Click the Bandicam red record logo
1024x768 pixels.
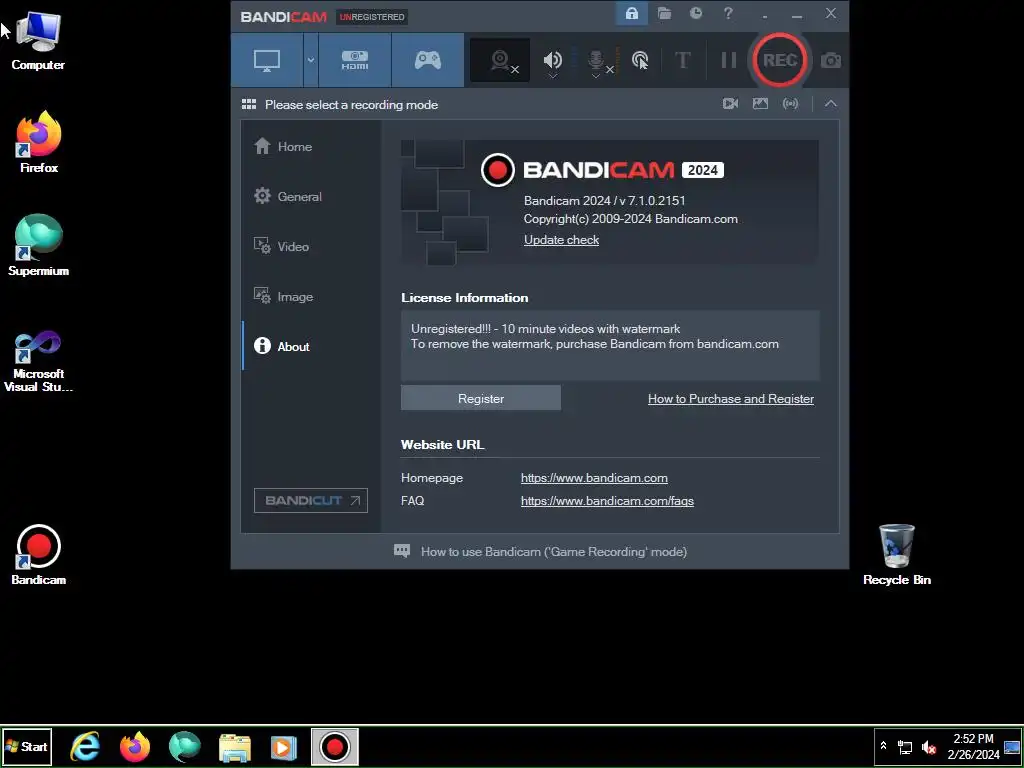tap(498, 170)
